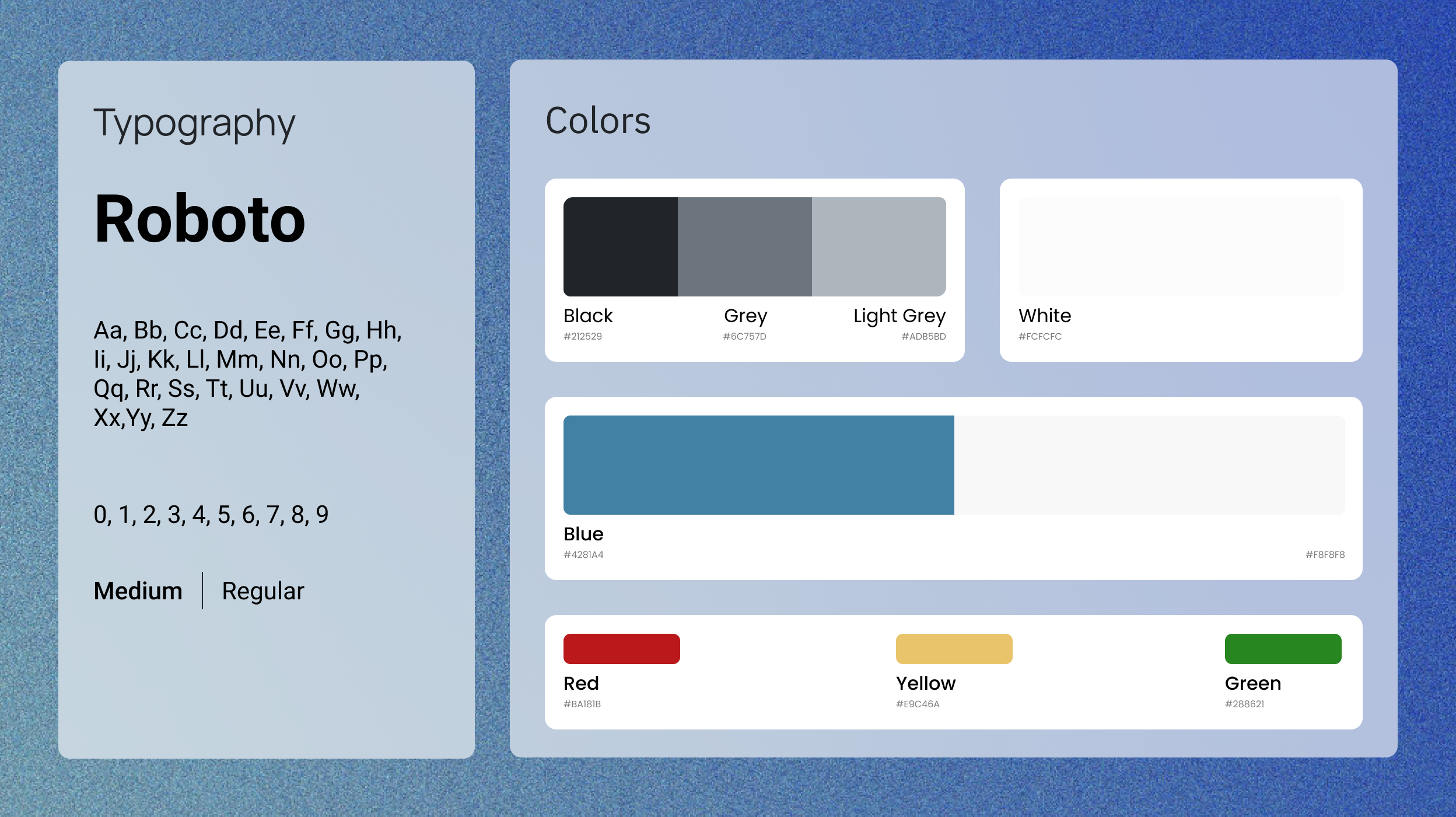Select the Red color swatch
This screenshot has width=1456, height=817.
(x=622, y=649)
